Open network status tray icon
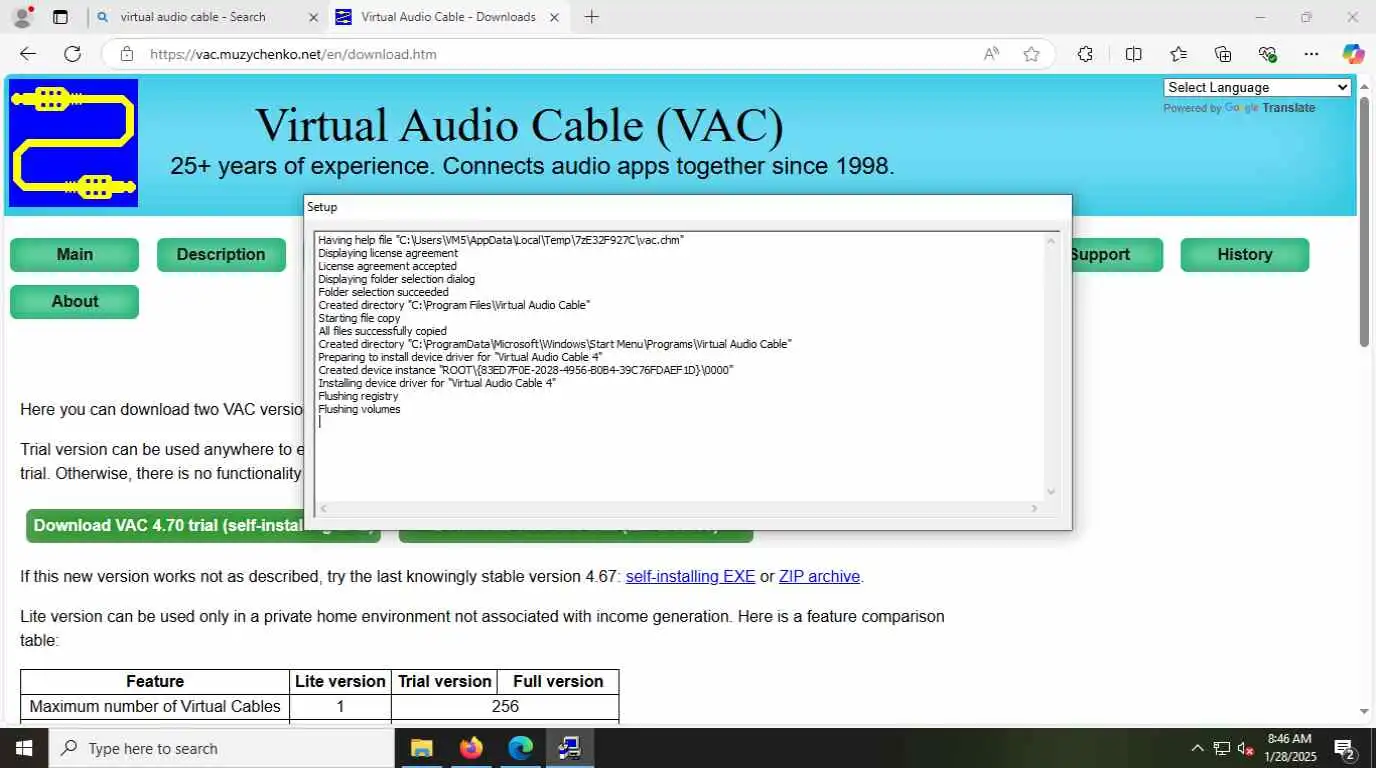 1221,748
